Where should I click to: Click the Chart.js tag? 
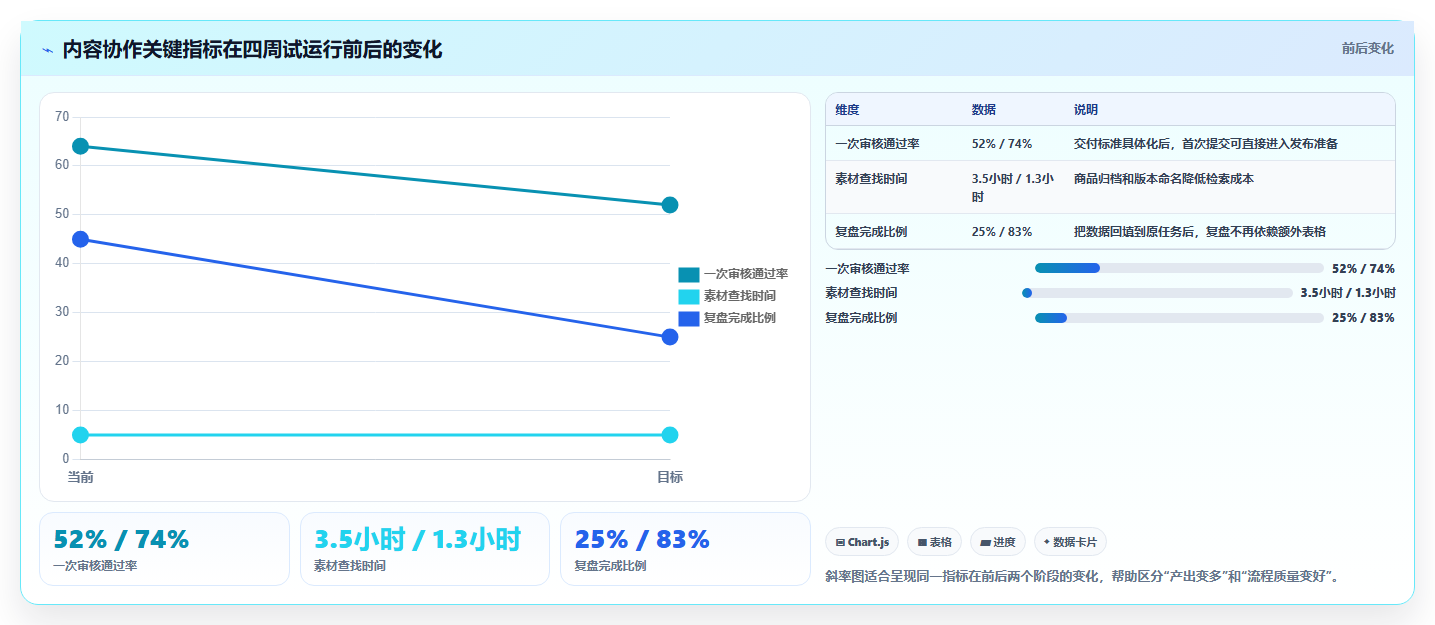[862, 542]
